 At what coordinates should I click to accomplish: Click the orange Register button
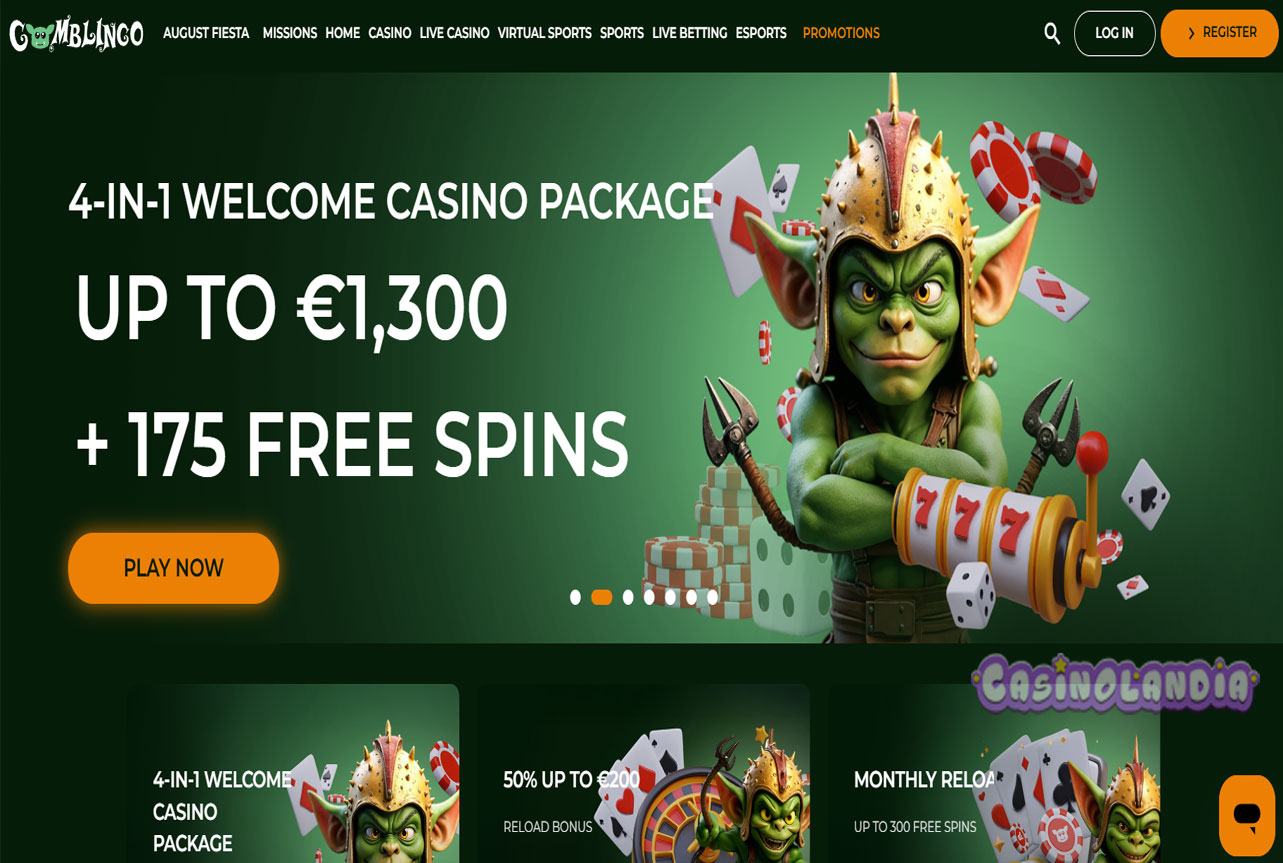point(1220,33)
